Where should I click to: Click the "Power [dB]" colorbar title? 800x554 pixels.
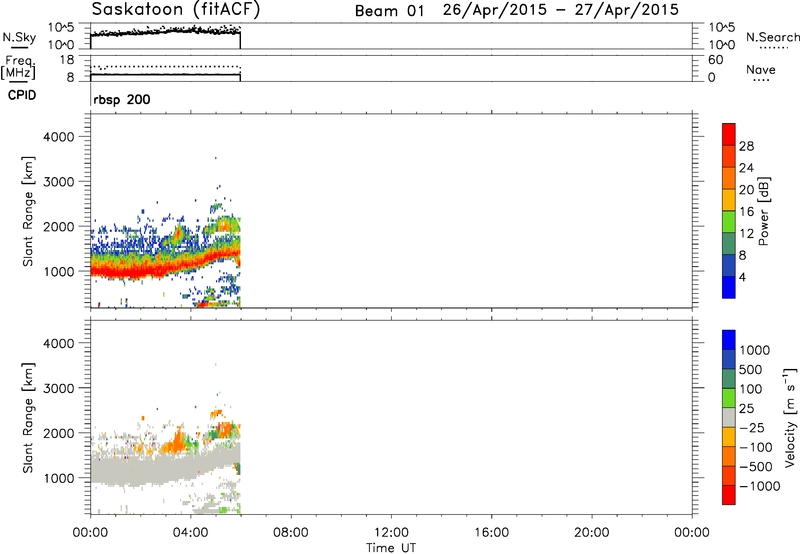point(764,211)
